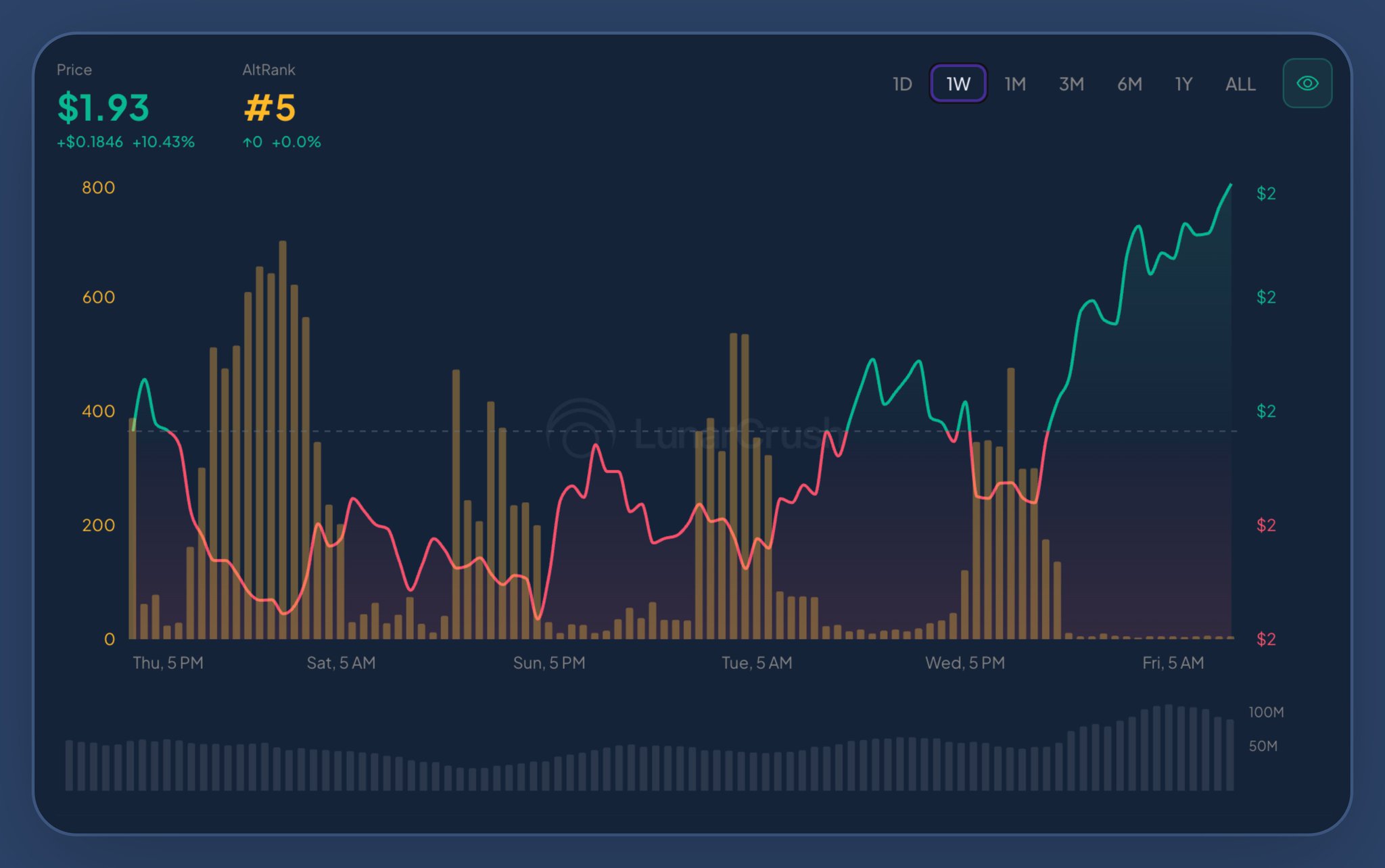This screenshot has width=1385, height=868.
Task: Choose the 1Y time range
Action: click(1183, 84)
